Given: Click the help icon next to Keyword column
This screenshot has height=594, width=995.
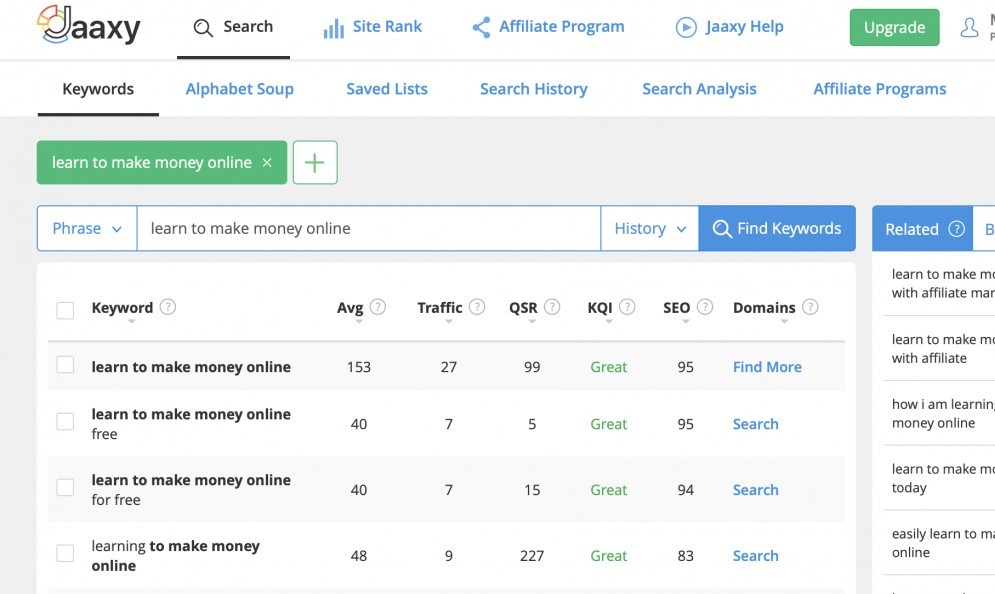Looking at the screenshot, I should point(168,307).
